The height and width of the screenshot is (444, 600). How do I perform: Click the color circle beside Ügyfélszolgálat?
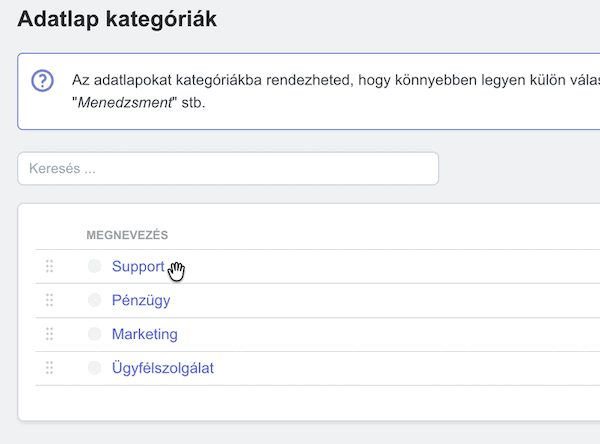[95, 368]
